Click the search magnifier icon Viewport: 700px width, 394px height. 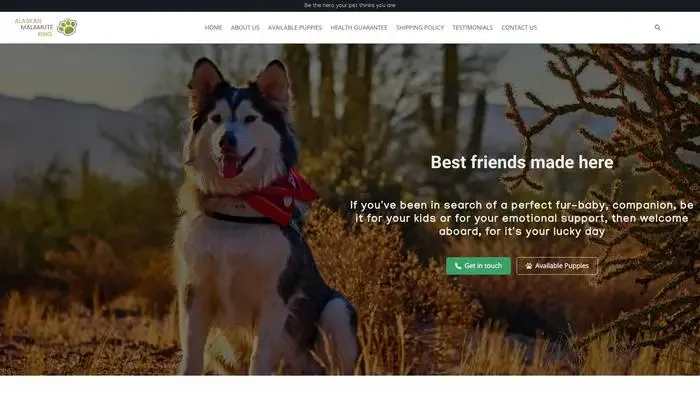pyautogui.click(x=657, y=28)
